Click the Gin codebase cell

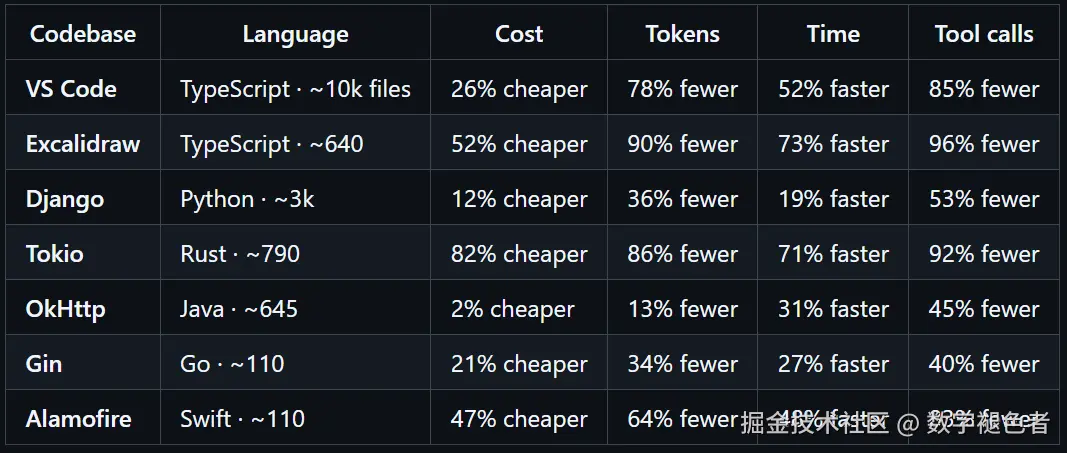44,364
